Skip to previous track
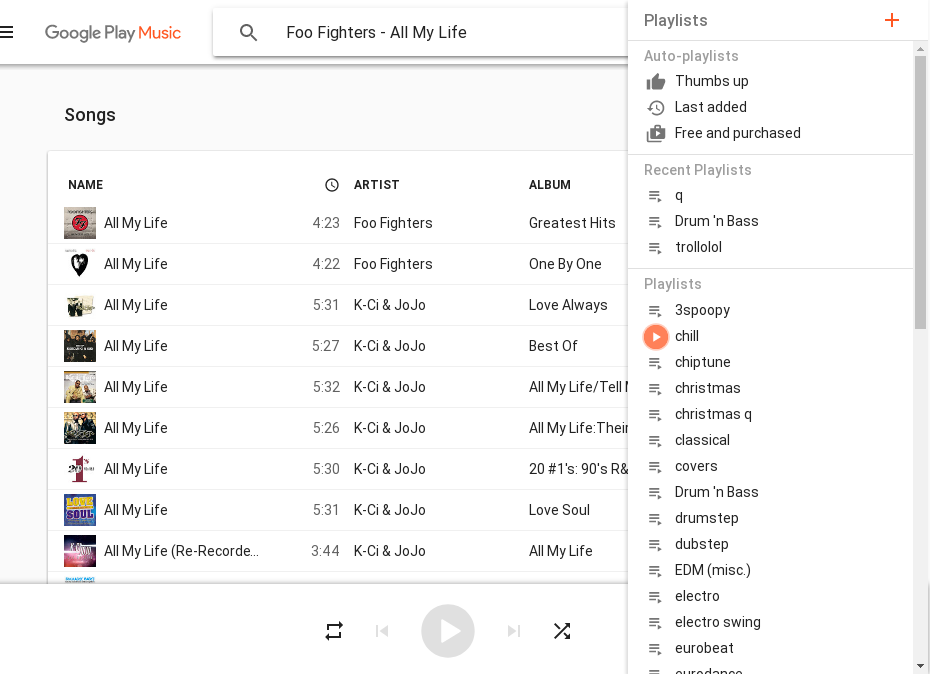Screen dimensions: 930x674 382,631
